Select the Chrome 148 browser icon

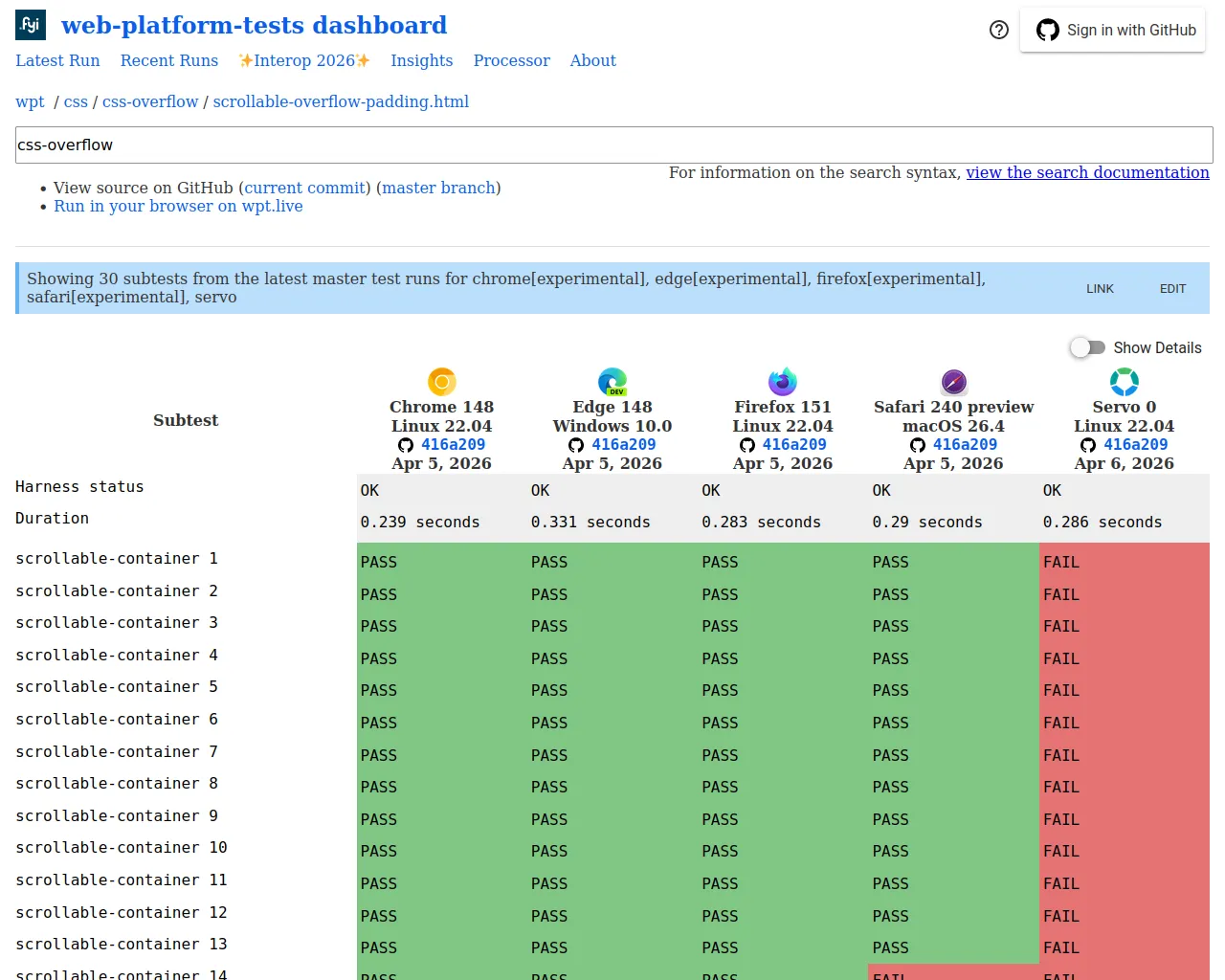click(441, 380)
